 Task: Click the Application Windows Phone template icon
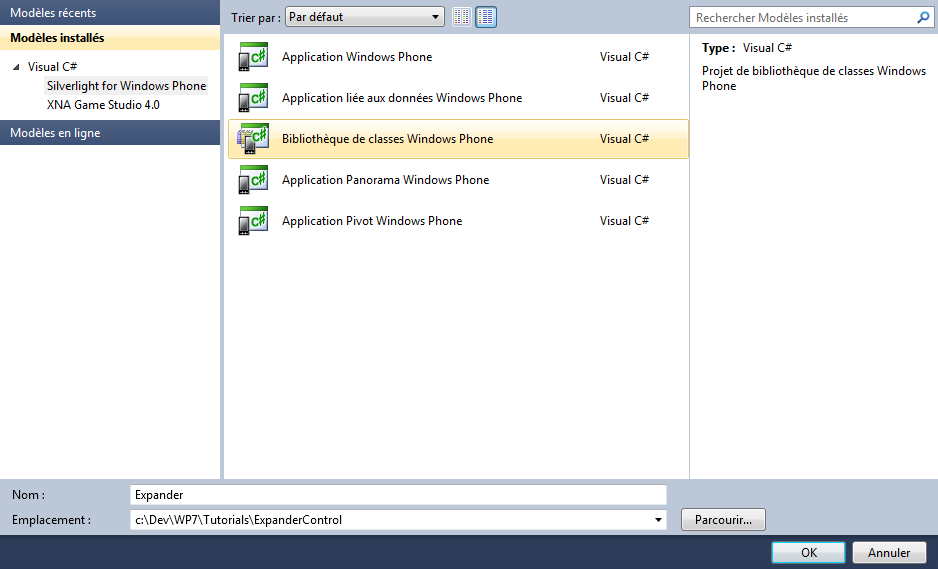(253, 58)
